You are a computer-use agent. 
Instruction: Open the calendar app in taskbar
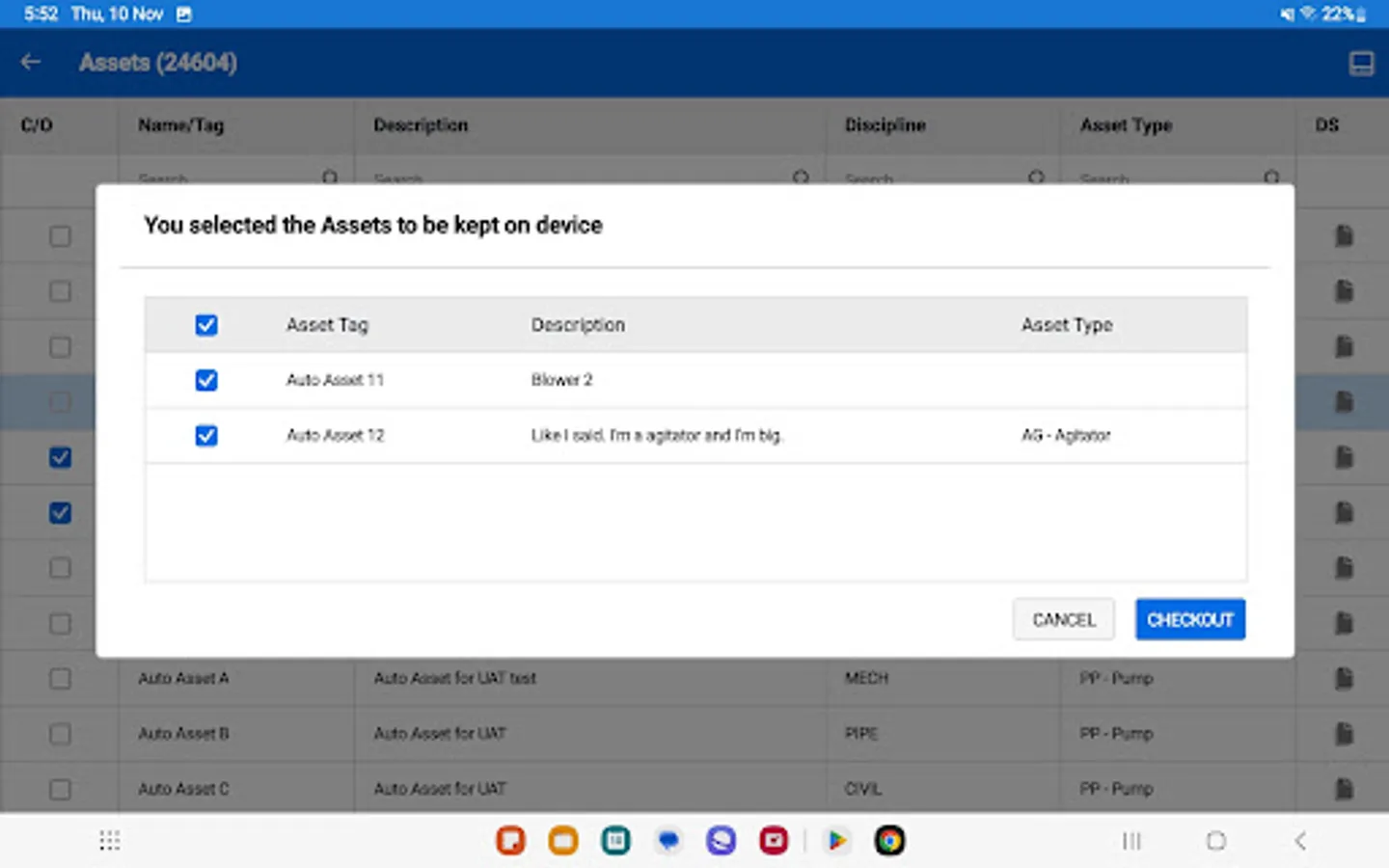pyautogui.click(x=615, y=841)
